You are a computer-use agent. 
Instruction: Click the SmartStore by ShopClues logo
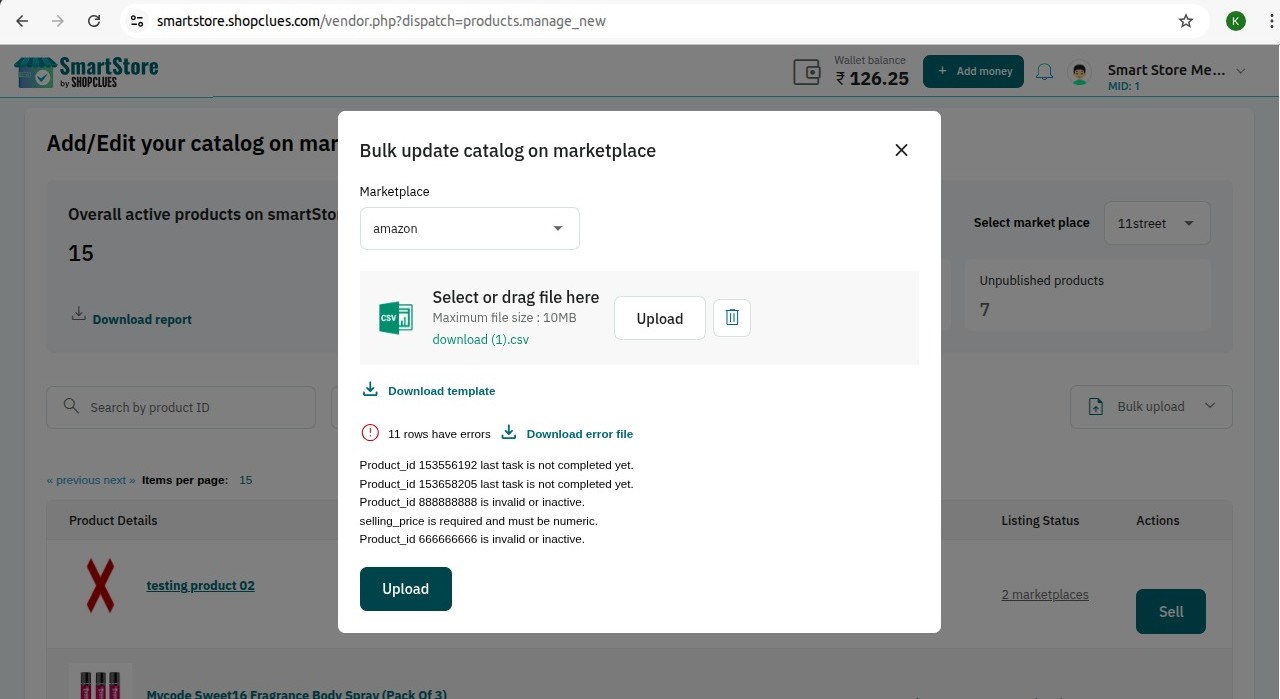(x=86, y=71)
